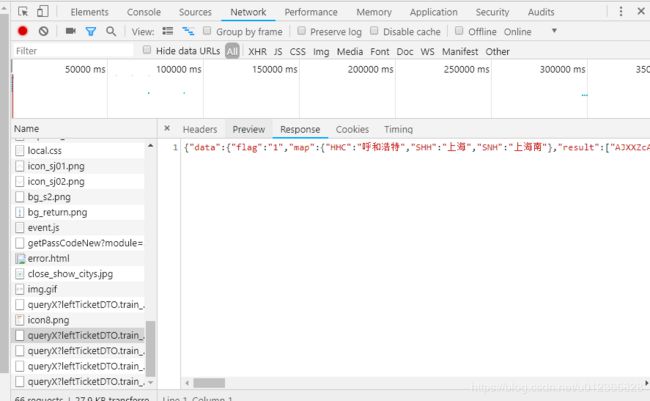Toggle capture screenshots camera icon

[x=71, y=31]
